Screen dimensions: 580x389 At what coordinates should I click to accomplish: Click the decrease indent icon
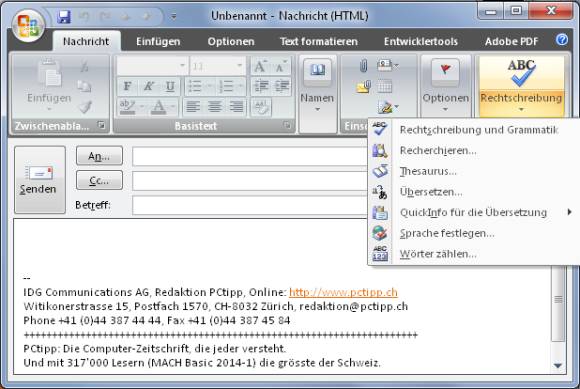pos(261,87)
